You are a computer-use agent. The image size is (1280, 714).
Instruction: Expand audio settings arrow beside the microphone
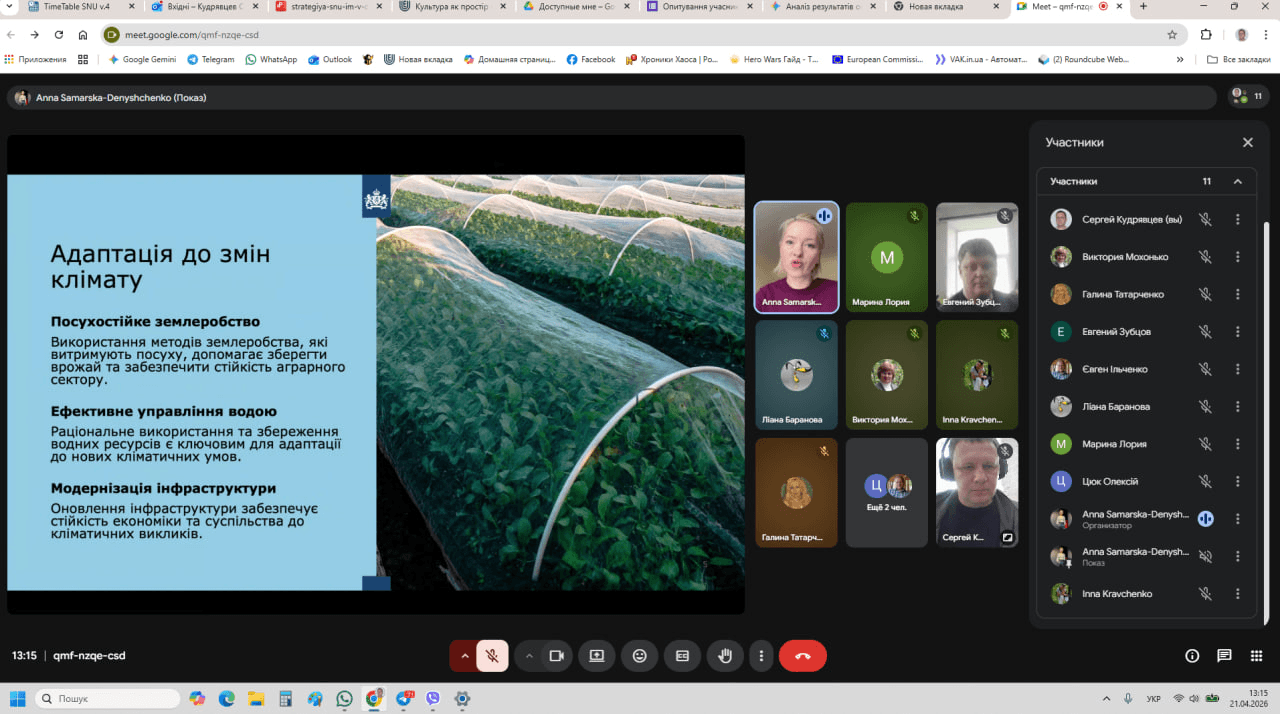tap(464, 656)
